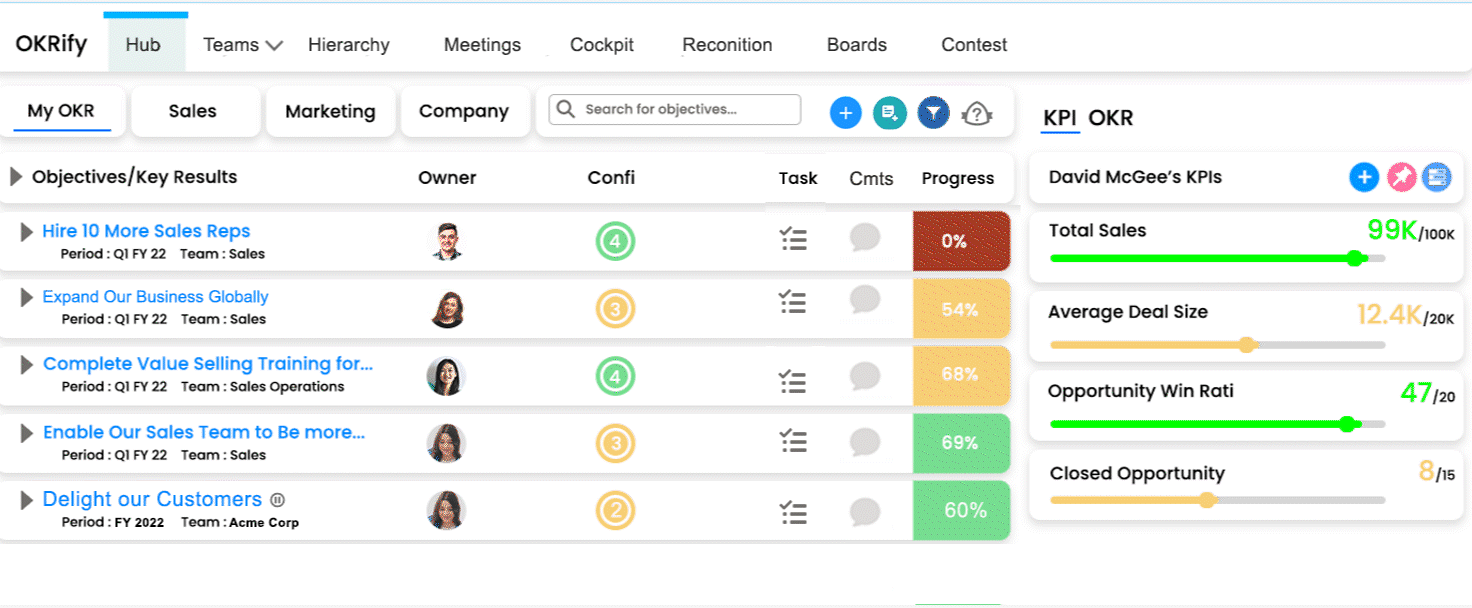The image size is (1472, 608).
Task: Click the help badge question mark icon
Action: pyautogui.click(x=977, y=114)
